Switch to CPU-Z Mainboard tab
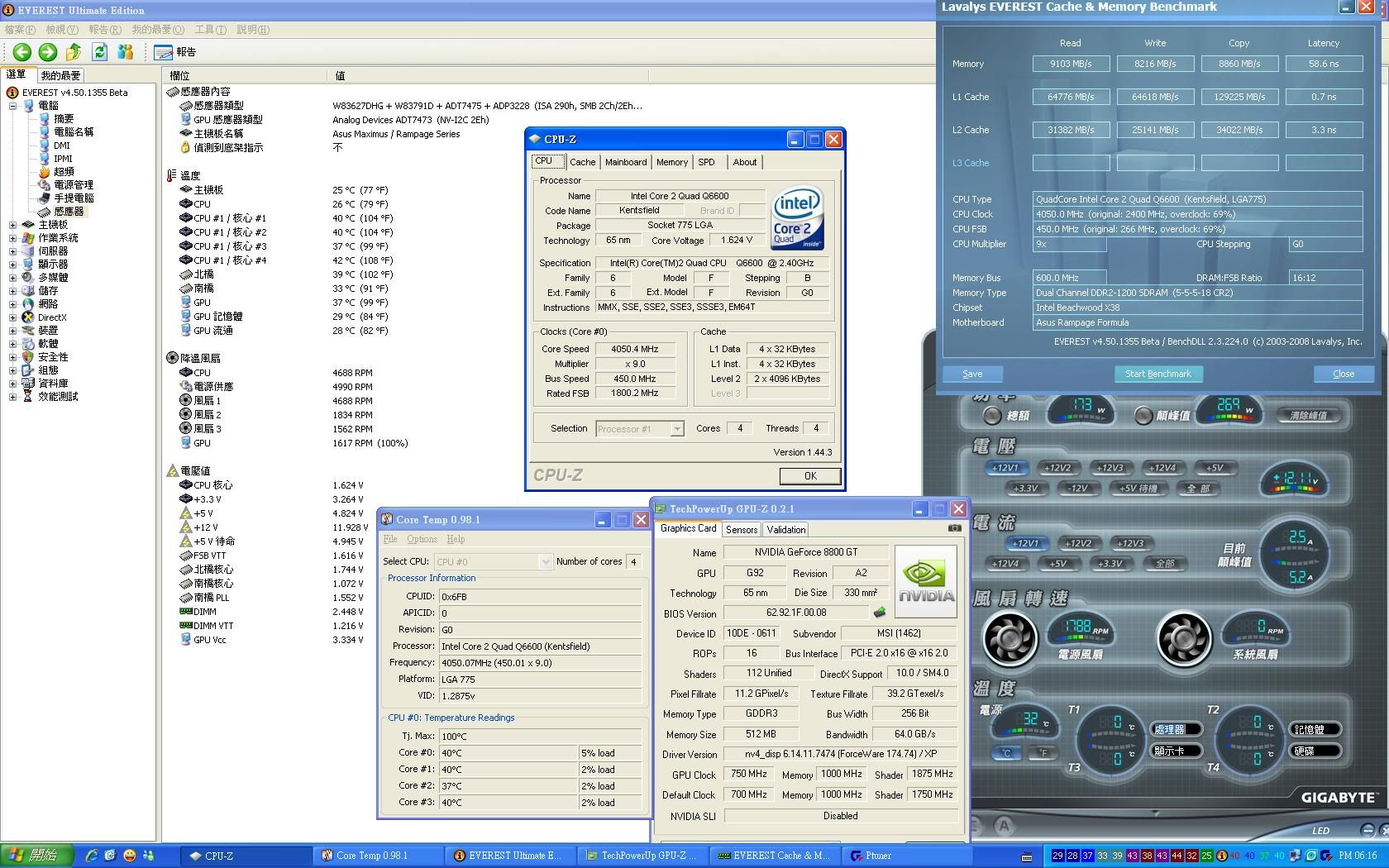Screen dimensions: 1389x868 pyautogui.click(x=626, y=162)
